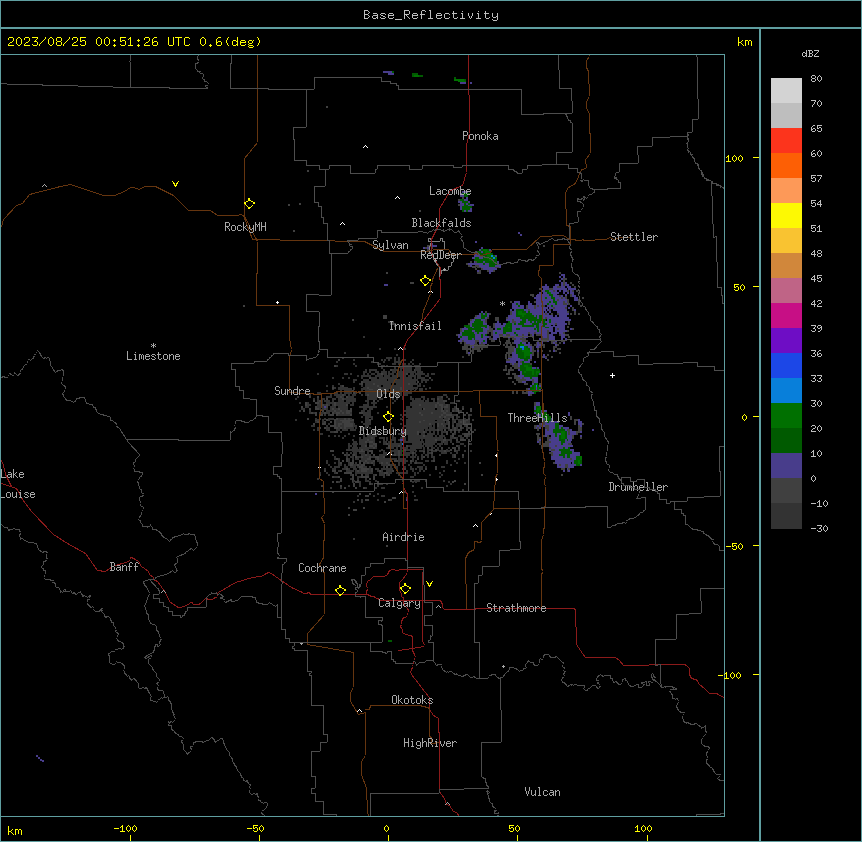Select the red 60-65 dBZ legend swatch
This screenshot has height=842, width=862.
point(786,140)
